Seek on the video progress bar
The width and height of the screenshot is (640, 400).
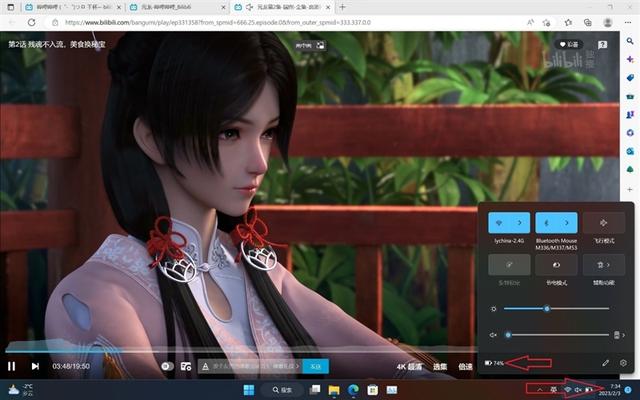[241, 350]
